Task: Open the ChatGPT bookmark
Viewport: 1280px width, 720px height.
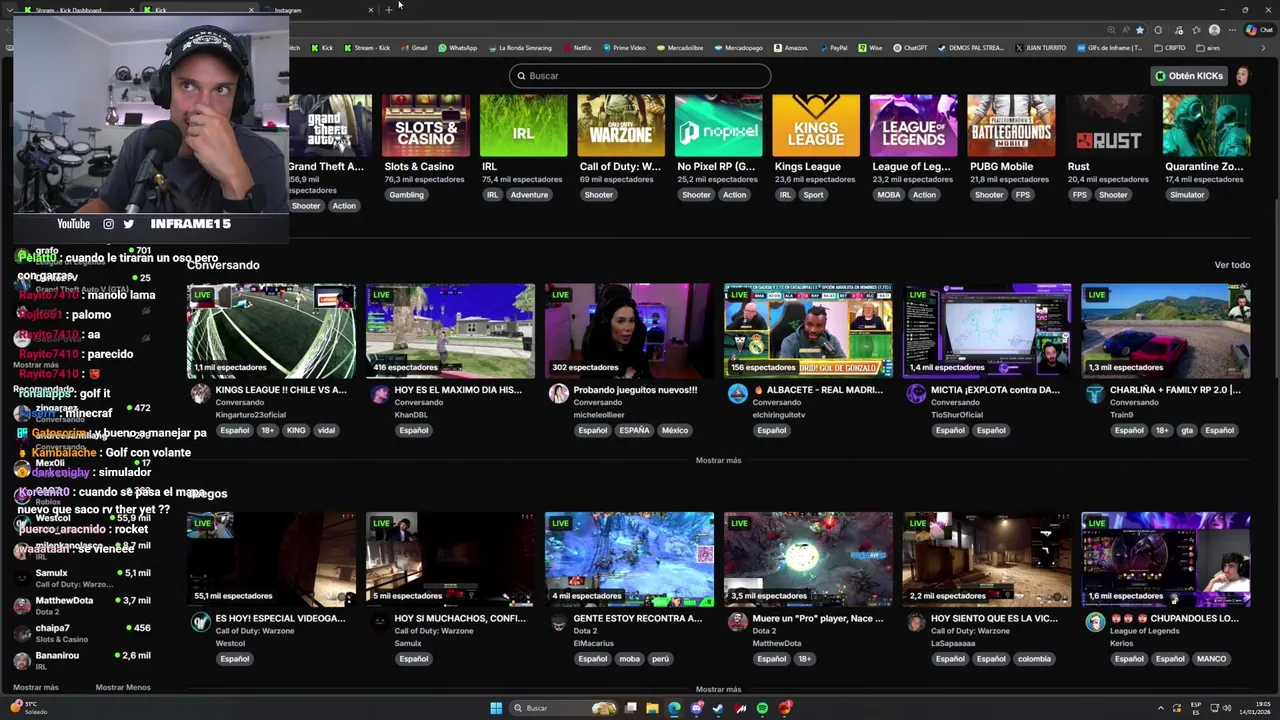Action: click(910, 48)
